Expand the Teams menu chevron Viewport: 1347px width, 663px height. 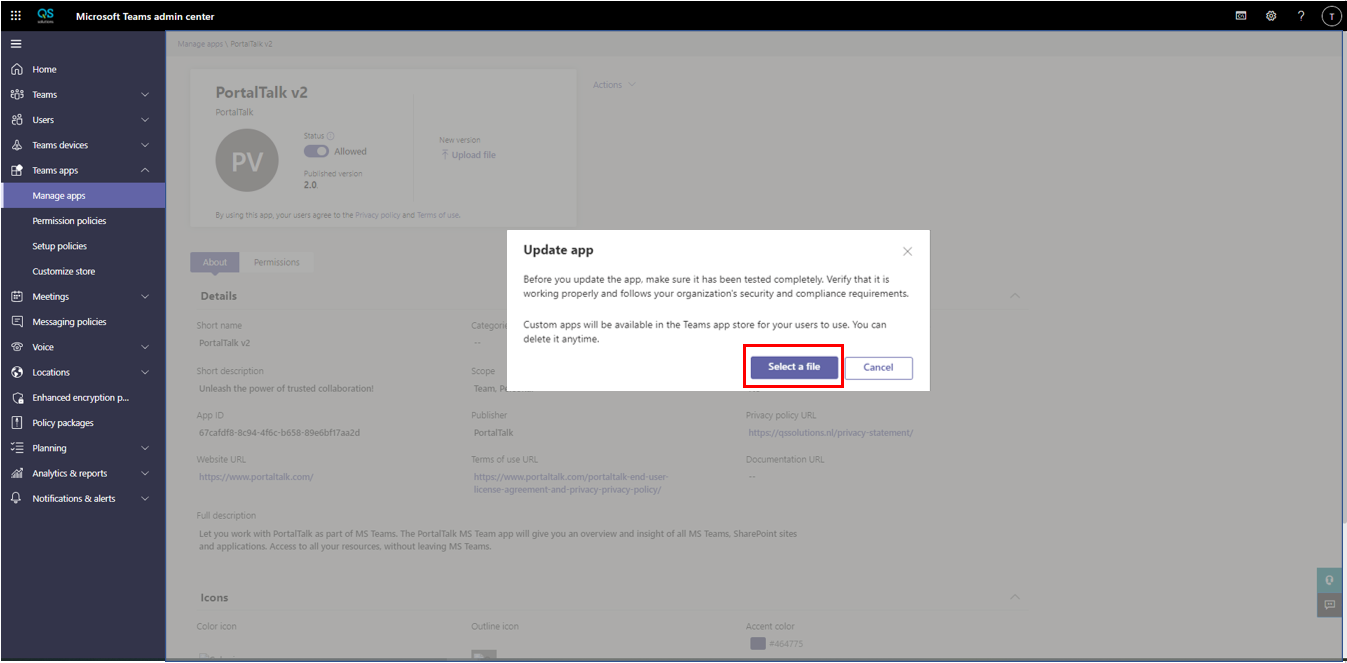tap(145, 95)
